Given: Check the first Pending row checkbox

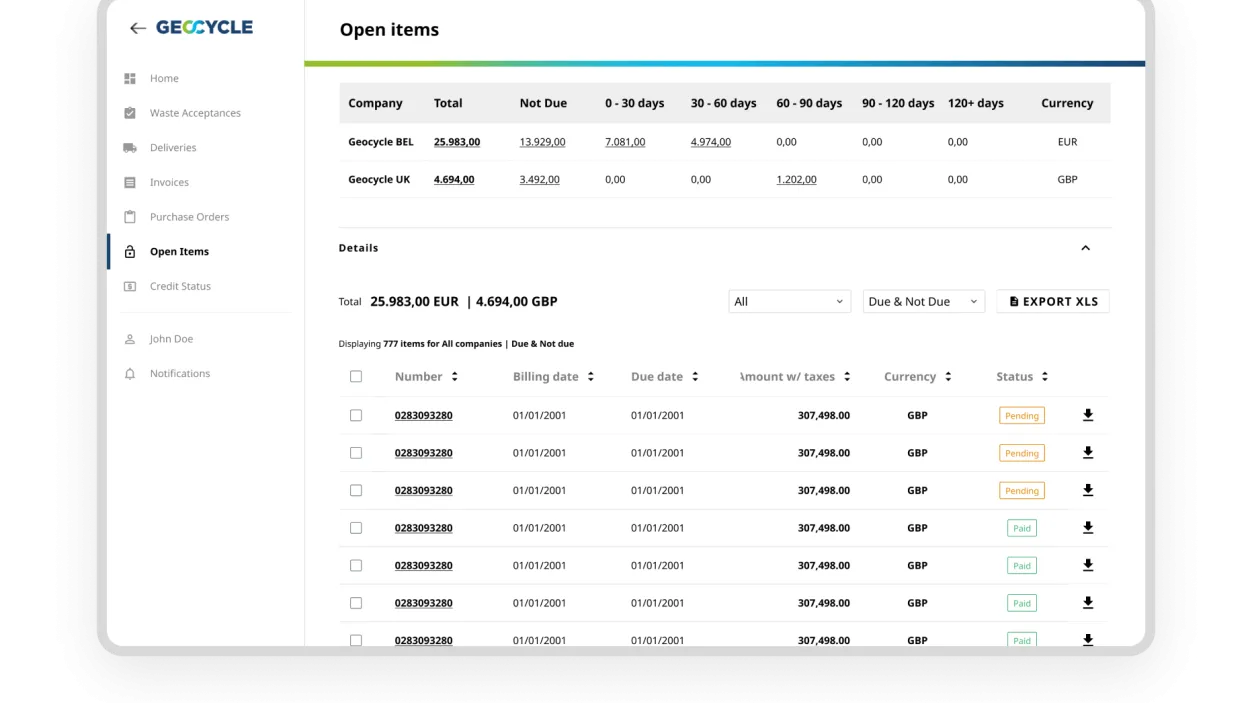Looking at the screenshot, I should coord(356,415).
